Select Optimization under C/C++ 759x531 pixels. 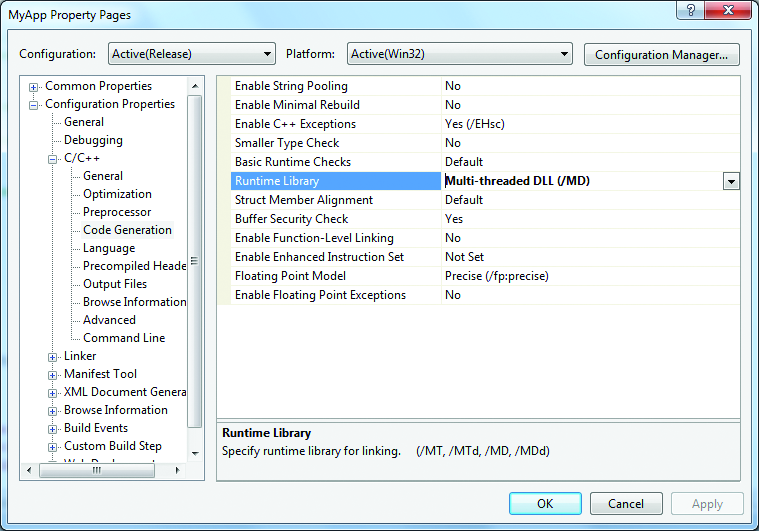(117, 194)
